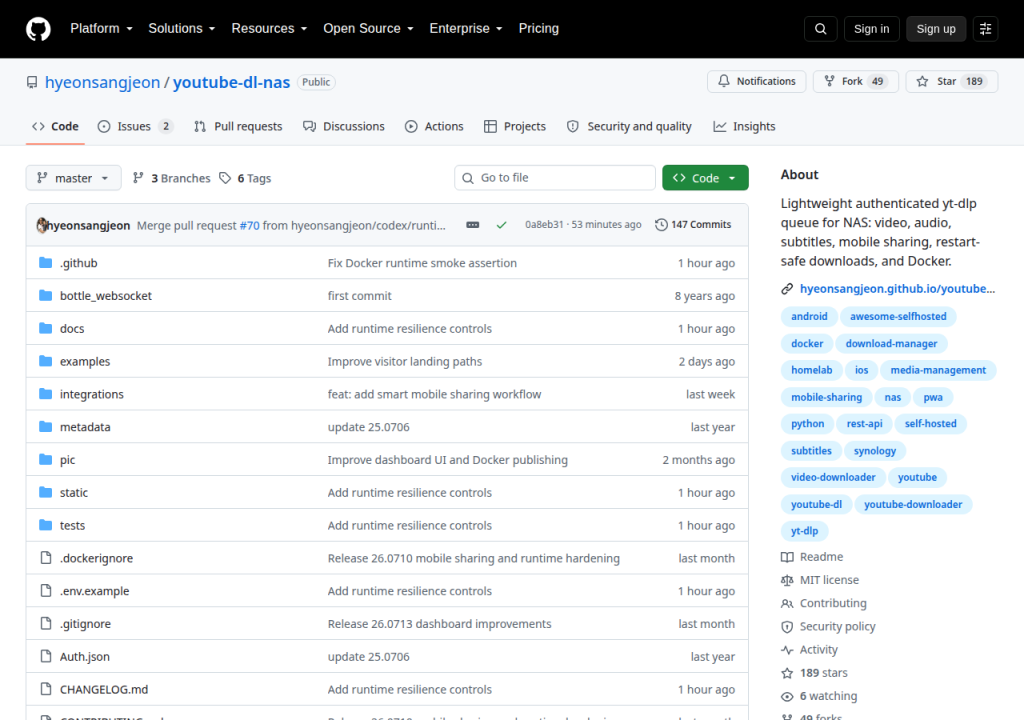Click the folder icon for .github
Viewport: 1024px width, 720px height.
pos(45,263)
